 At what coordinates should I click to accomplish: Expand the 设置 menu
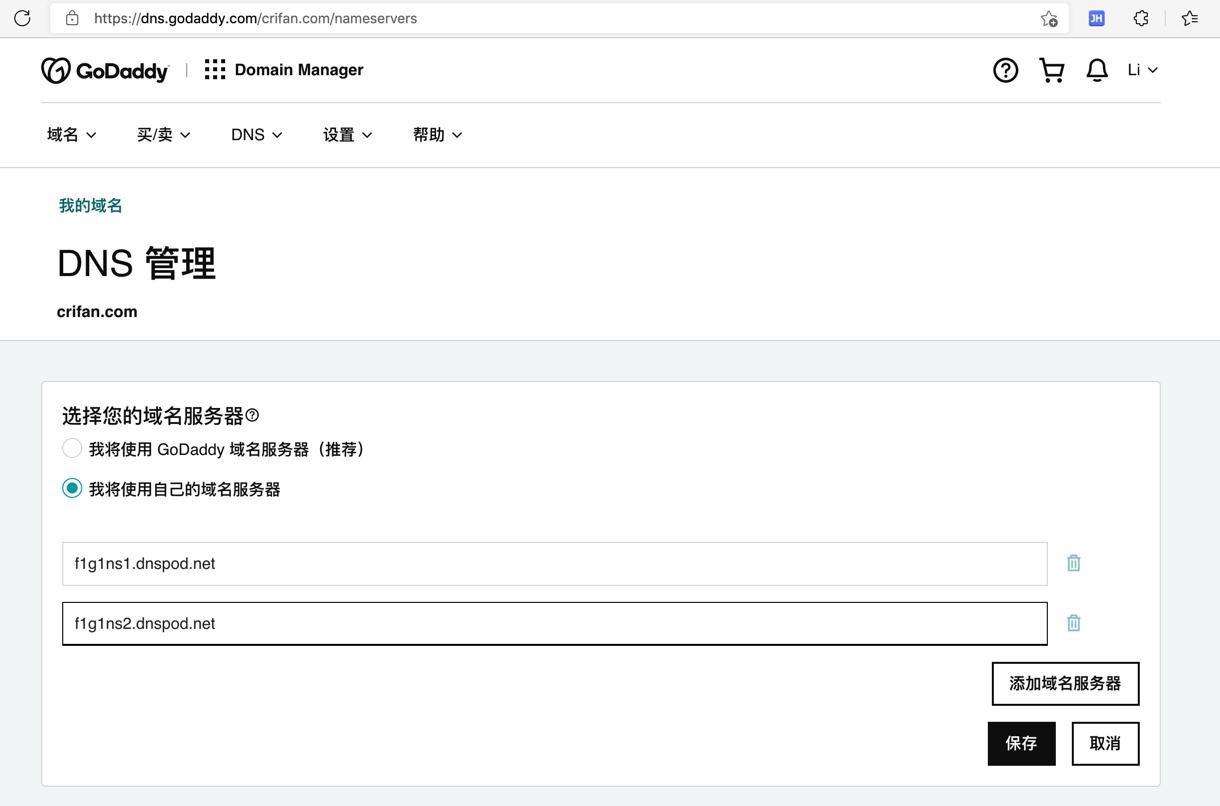[x=348, y=134]
